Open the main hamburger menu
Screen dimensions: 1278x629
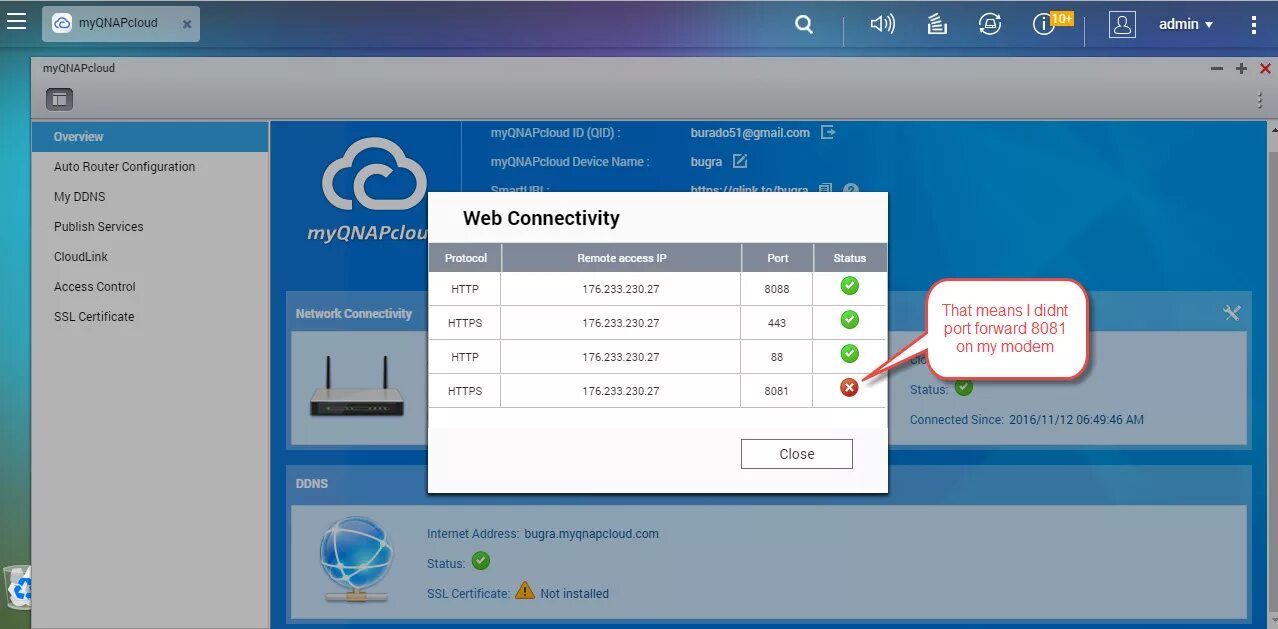pos(16,22)
